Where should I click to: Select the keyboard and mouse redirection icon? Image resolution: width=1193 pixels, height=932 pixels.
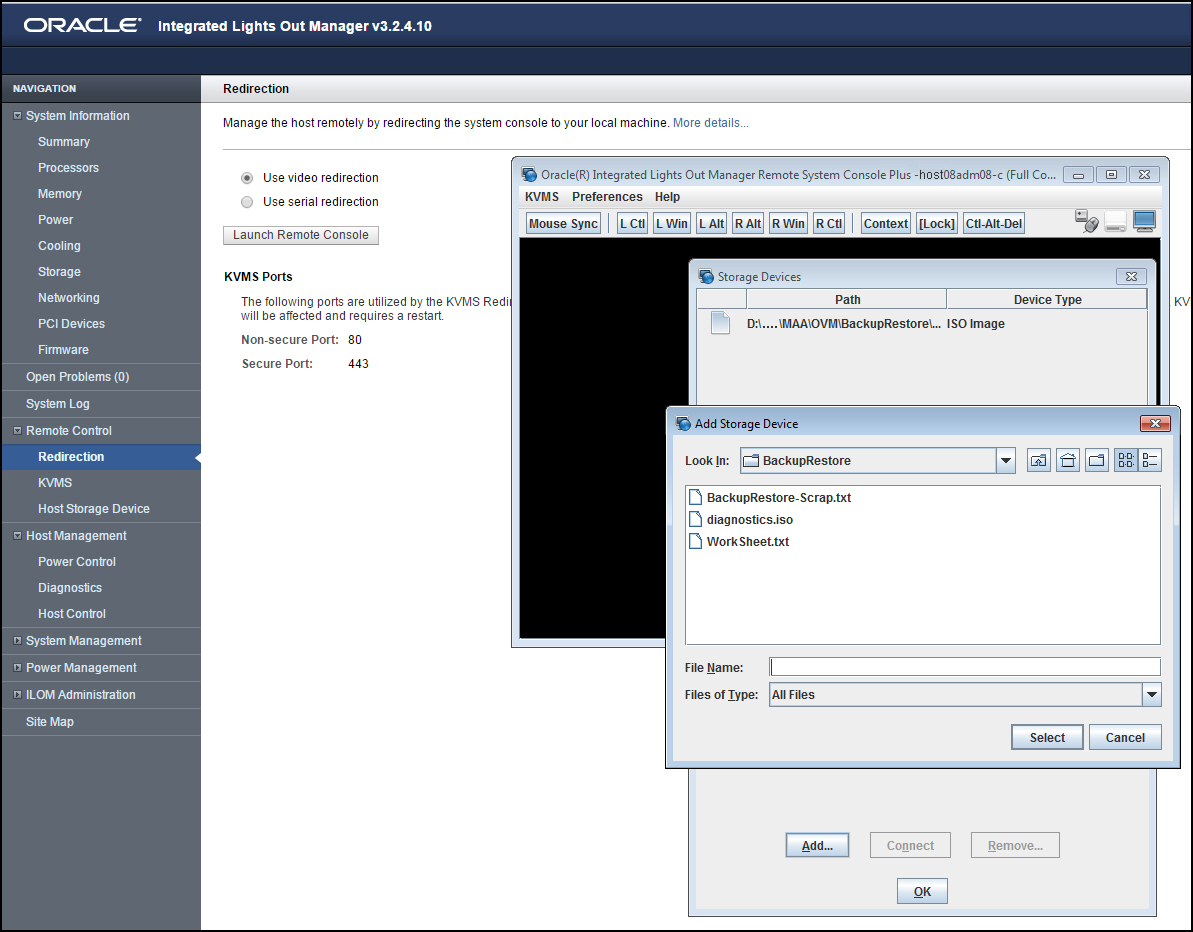(x=1087, y=220)
